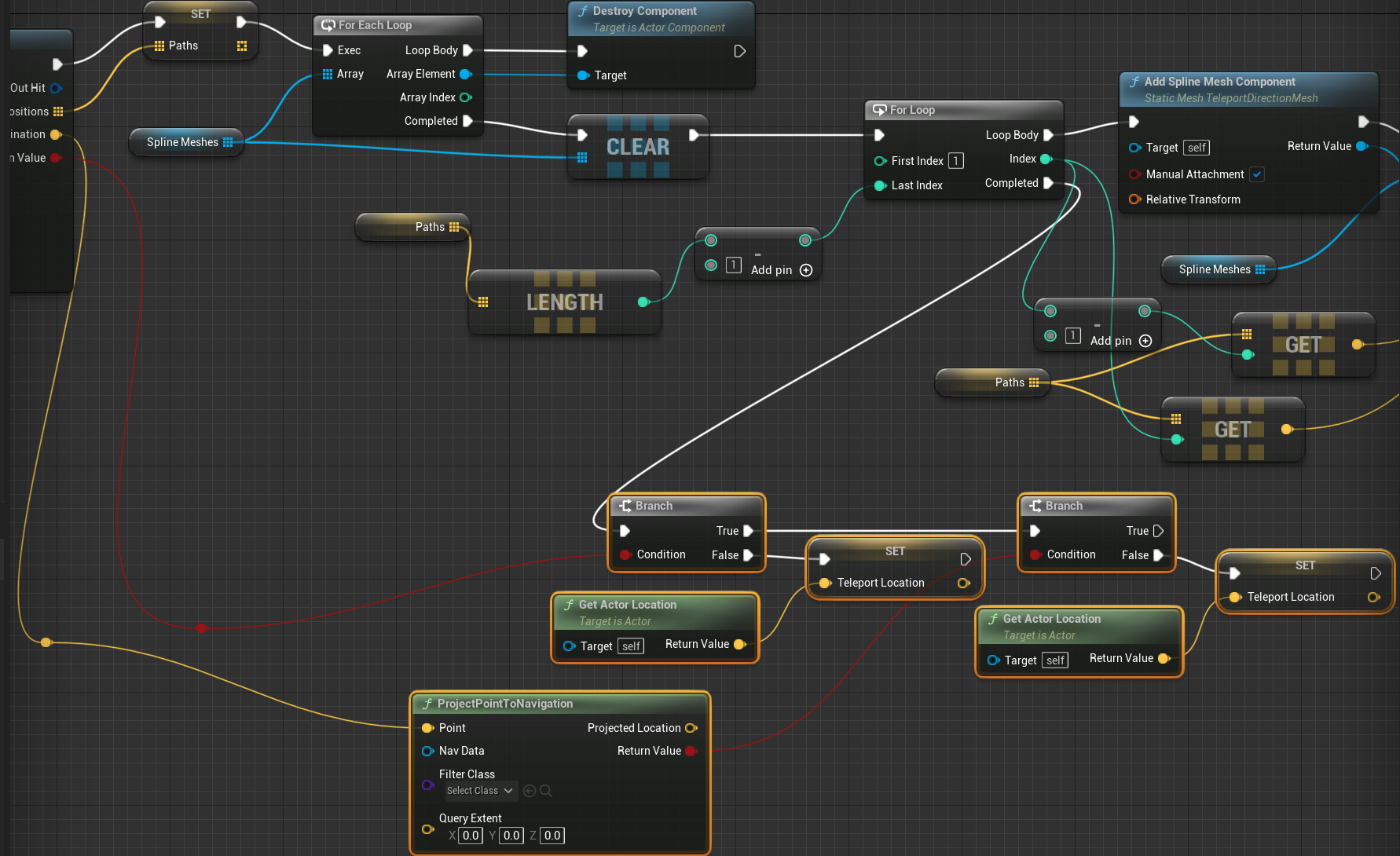The width and height of the screenshot is (1400, 856).
Task: Select the Add Spline Mesh Component node title
Action: pyautogui.click(x=1219, y=82)
